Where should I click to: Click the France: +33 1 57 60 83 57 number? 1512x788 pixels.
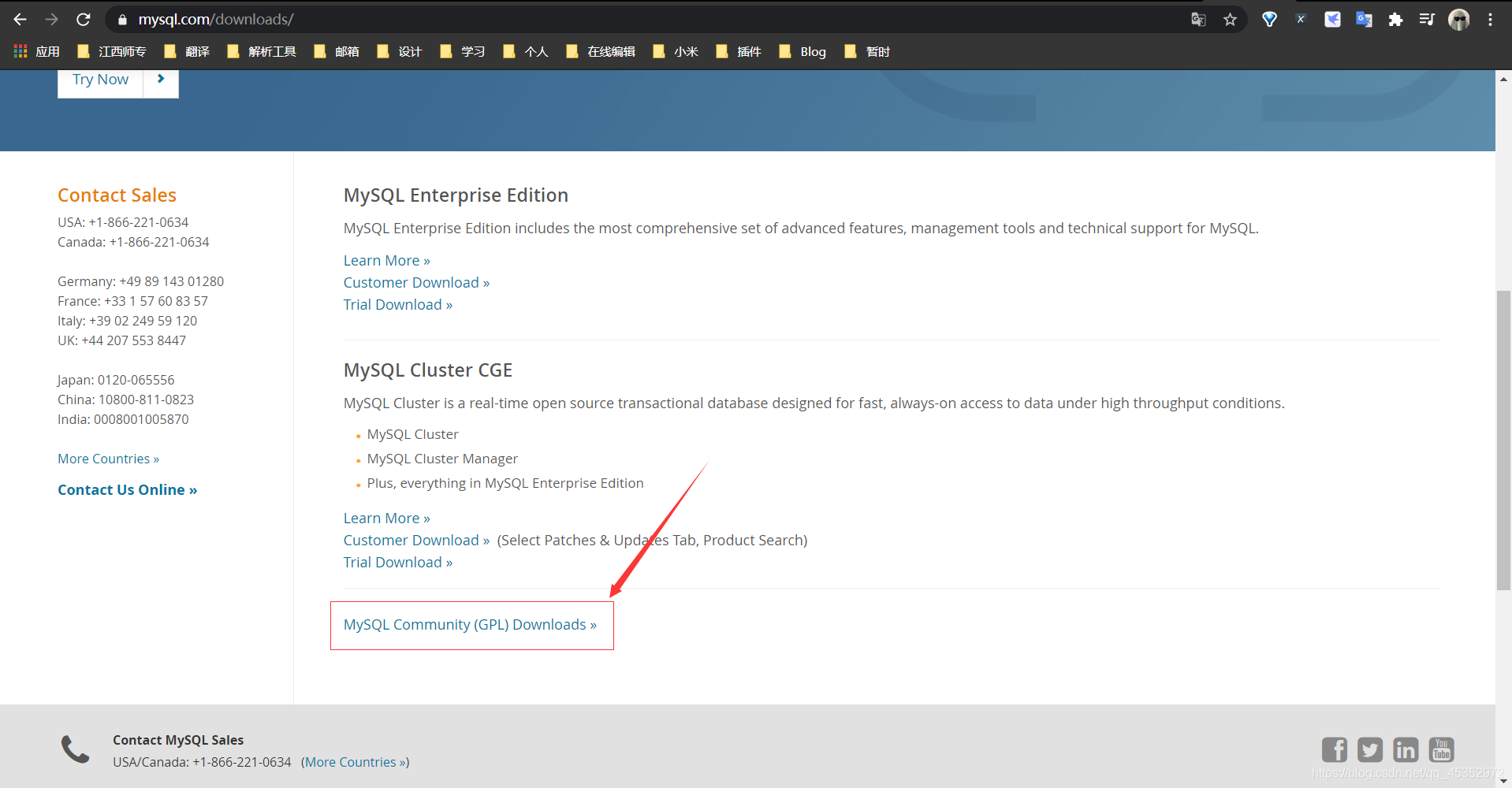pyautogui.click(x=132, y=302)
